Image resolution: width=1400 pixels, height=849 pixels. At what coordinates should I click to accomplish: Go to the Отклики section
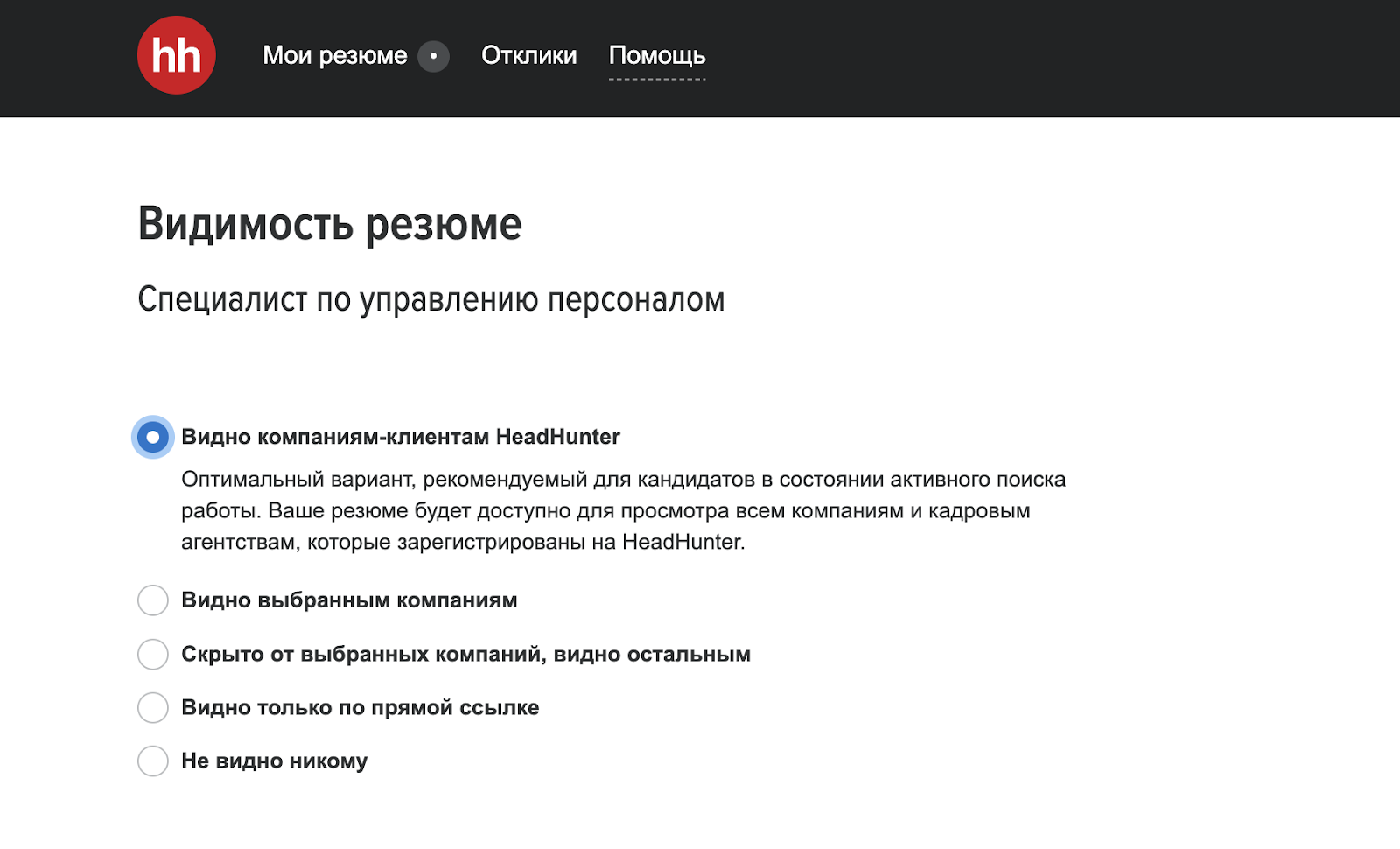tap(528, 56)
